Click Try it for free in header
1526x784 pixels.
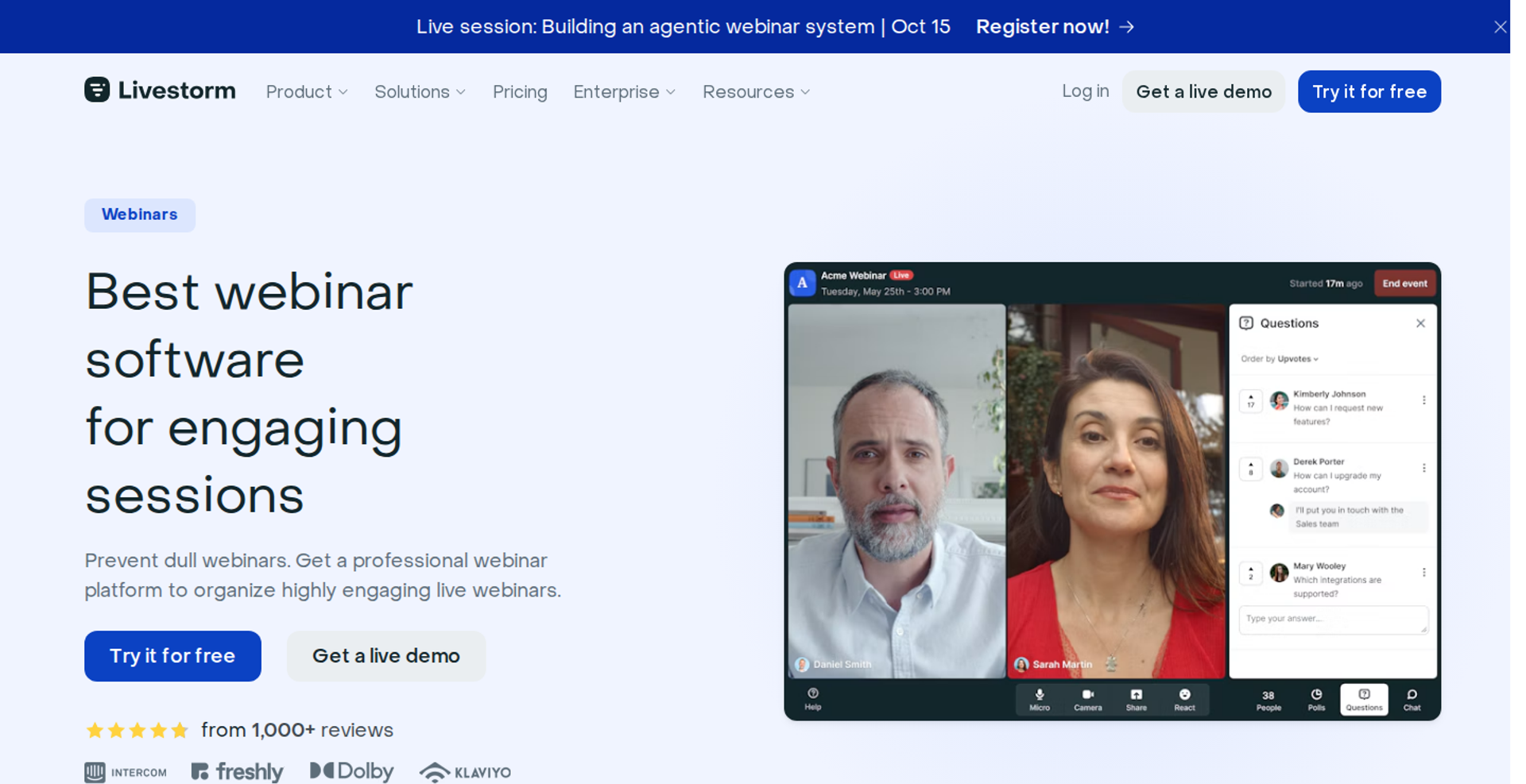point(1369,91)
